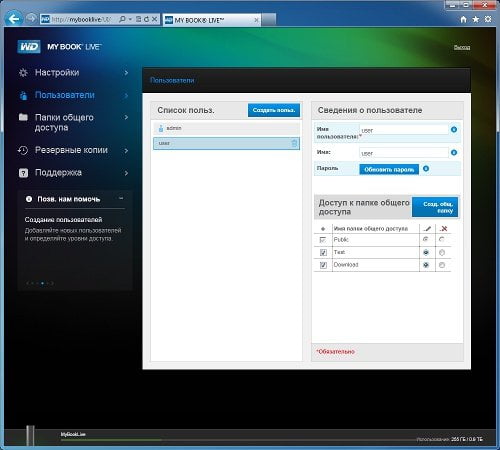The image size is (500, 450).
Task: Click the Создать польз. button
Action: pyautogui.click(x=274, y=110)
